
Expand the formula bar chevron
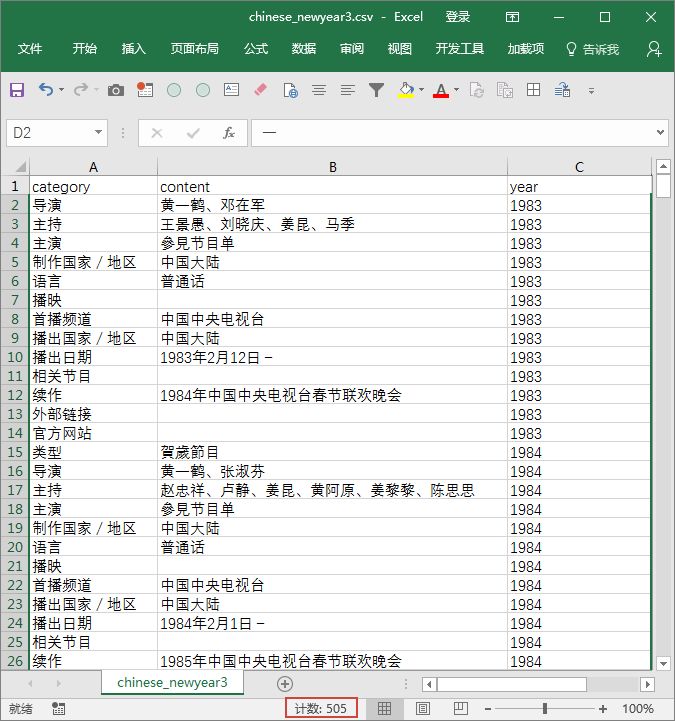pos(661,132)
